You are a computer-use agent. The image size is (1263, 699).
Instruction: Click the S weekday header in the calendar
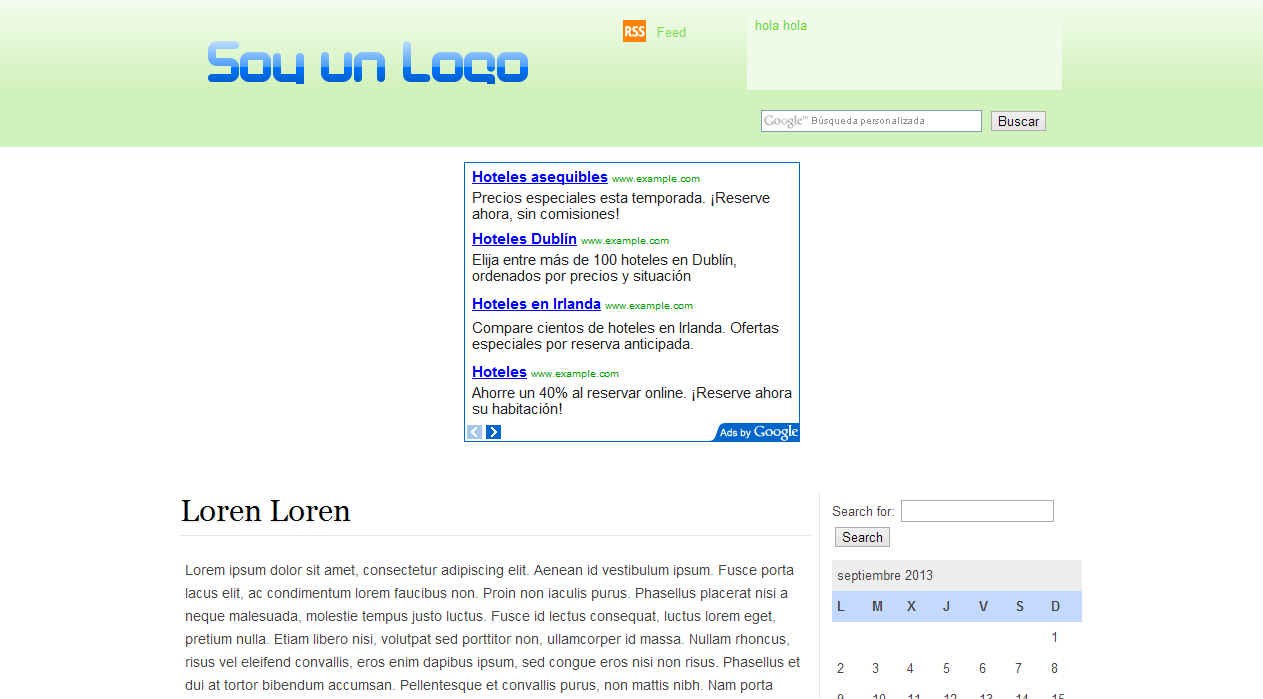point(1019,607)
